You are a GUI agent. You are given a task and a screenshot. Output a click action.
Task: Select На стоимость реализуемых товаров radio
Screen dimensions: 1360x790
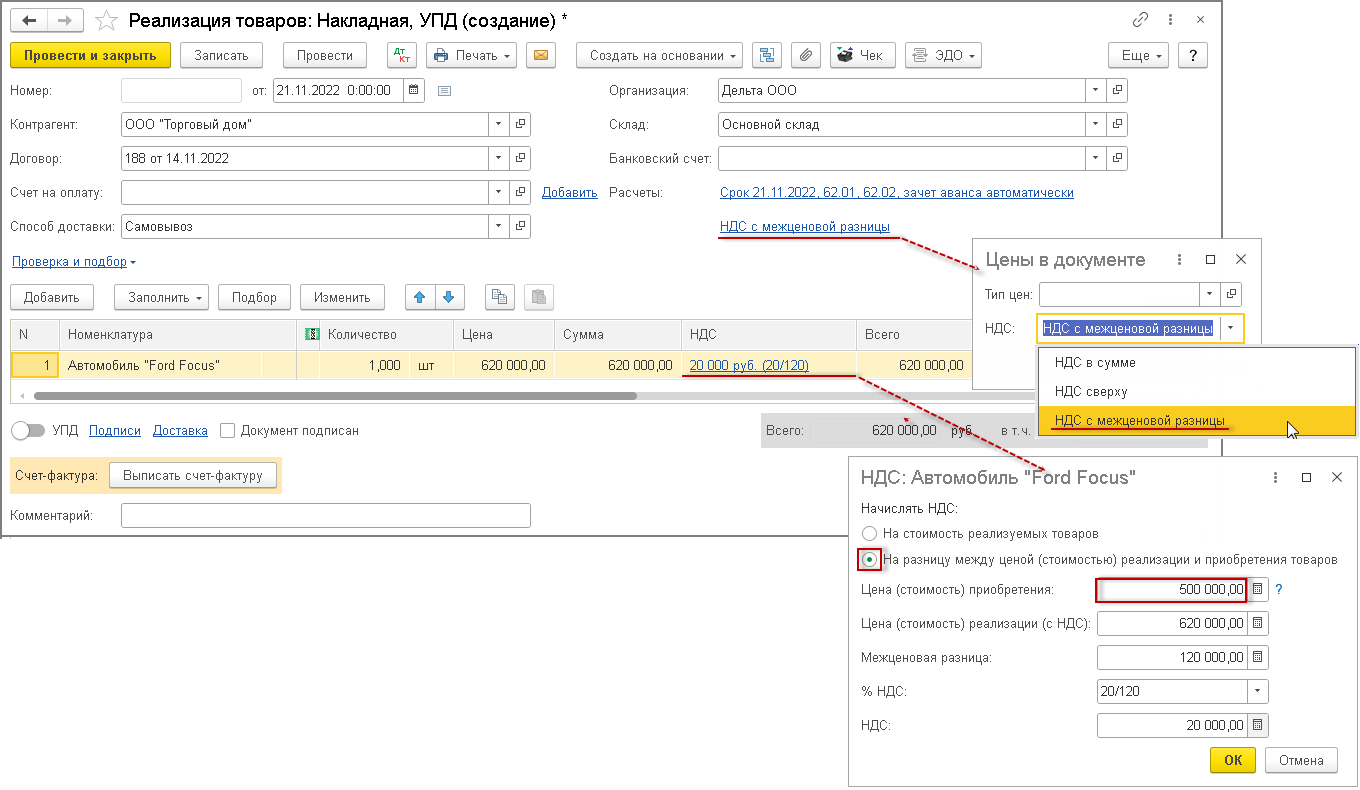point(869,533)
